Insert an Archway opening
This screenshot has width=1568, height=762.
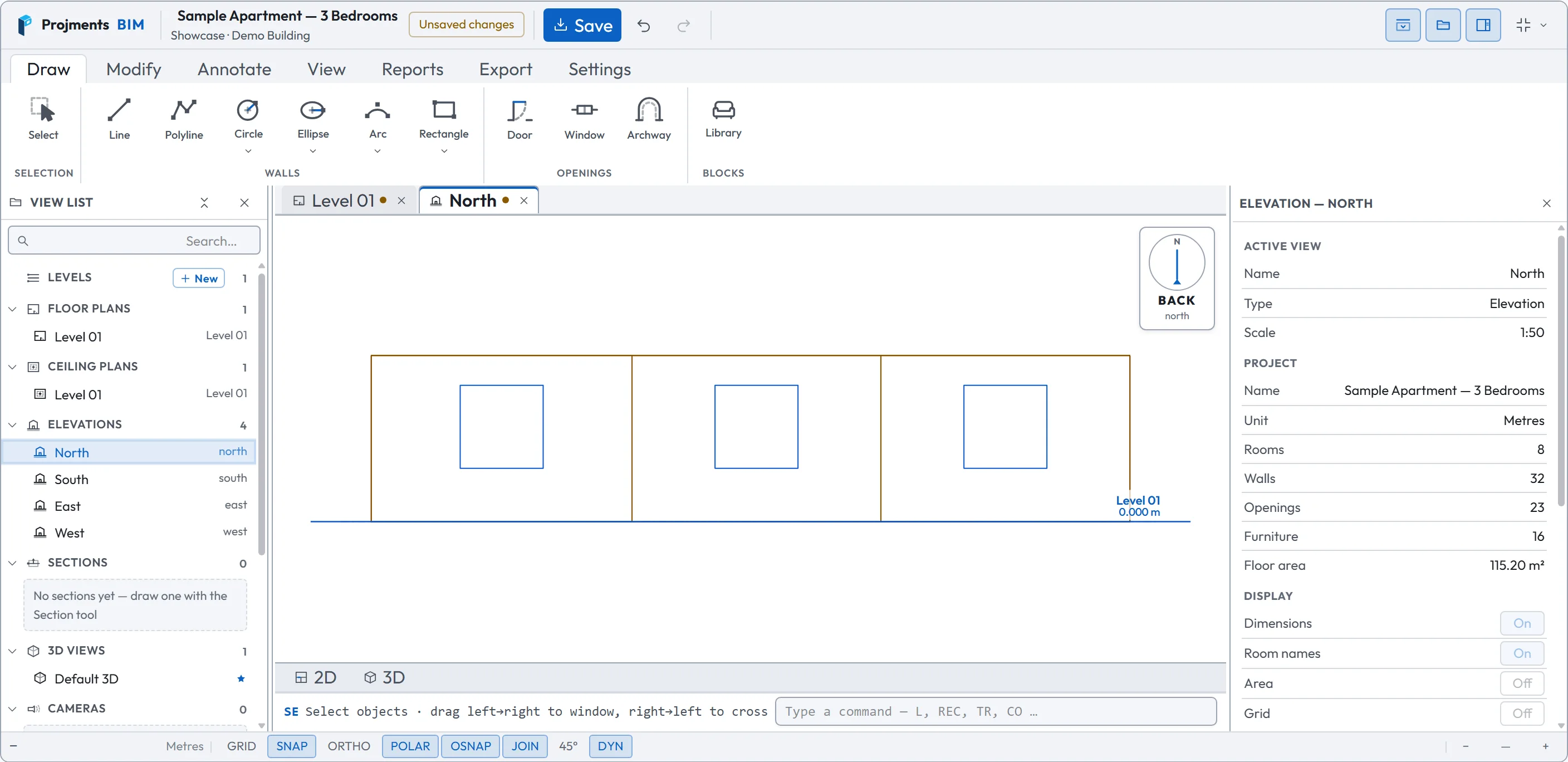click(x=649, y=119)
